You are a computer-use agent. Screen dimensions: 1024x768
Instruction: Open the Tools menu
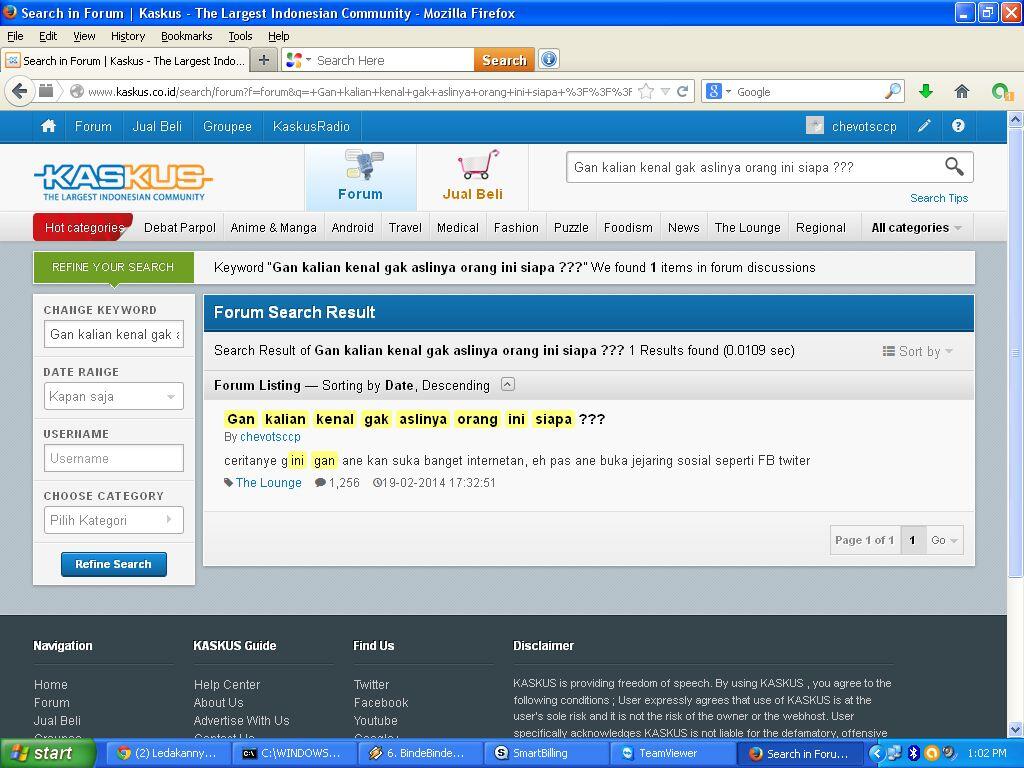240,36
